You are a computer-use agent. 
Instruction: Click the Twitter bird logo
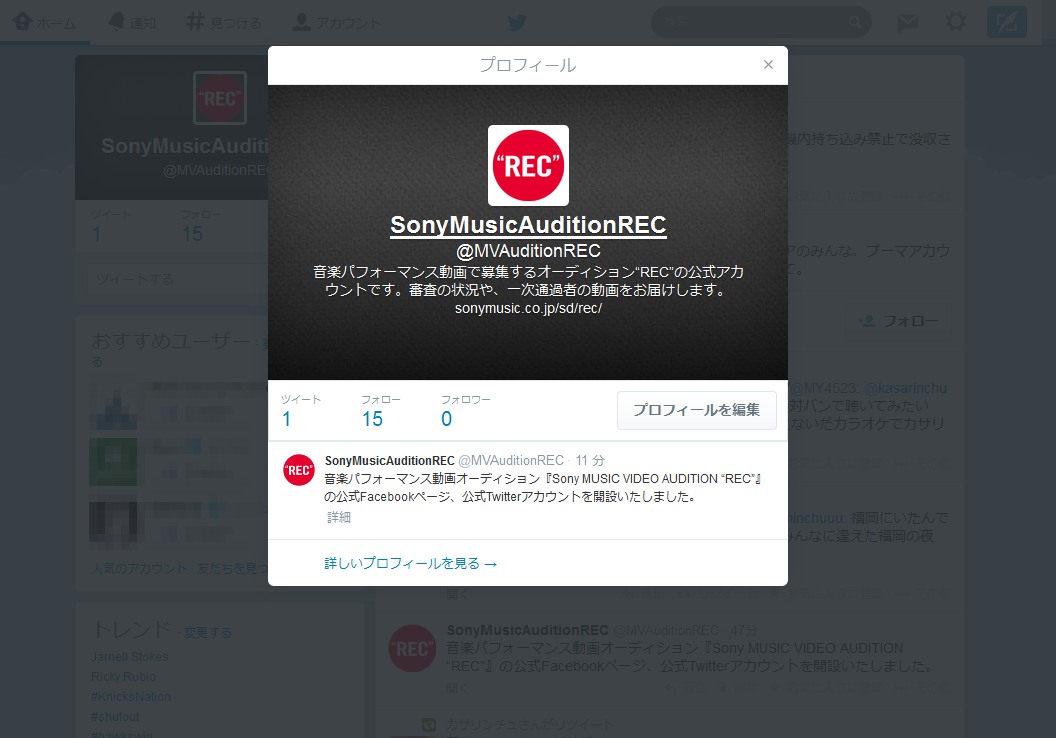point(517,22)
